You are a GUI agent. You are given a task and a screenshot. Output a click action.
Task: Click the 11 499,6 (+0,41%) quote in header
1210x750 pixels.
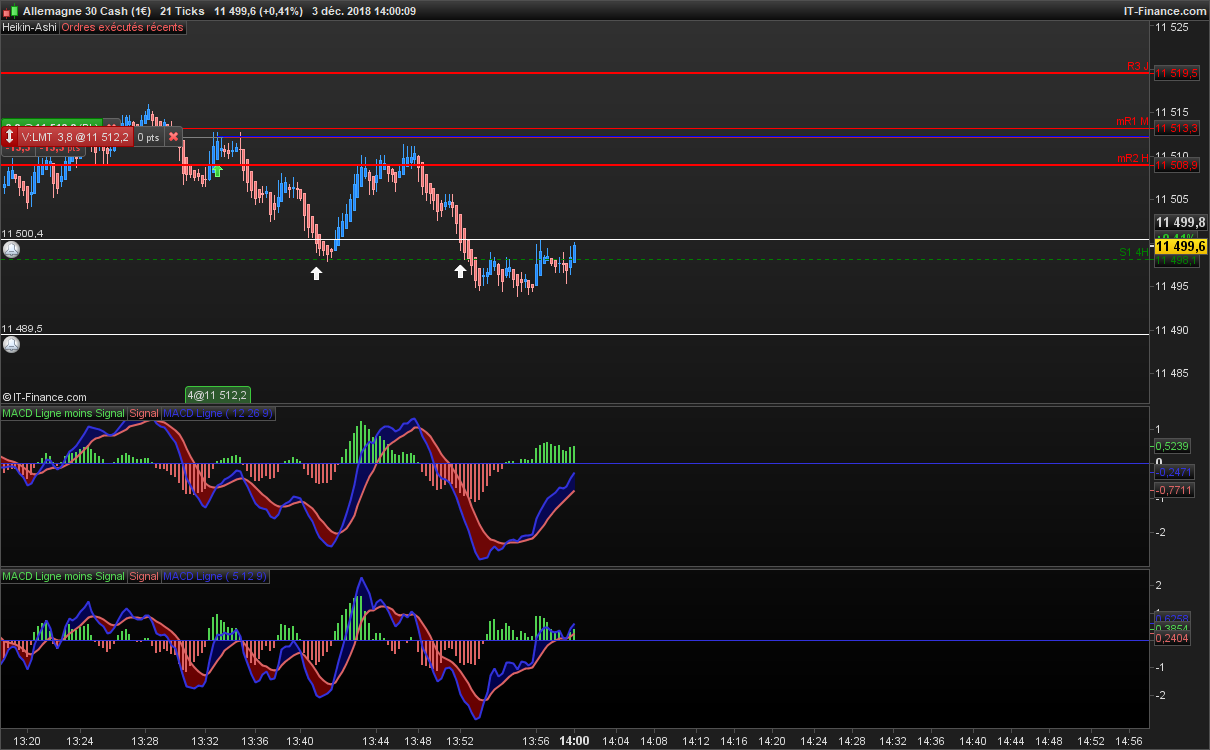(x=258, y=10)
